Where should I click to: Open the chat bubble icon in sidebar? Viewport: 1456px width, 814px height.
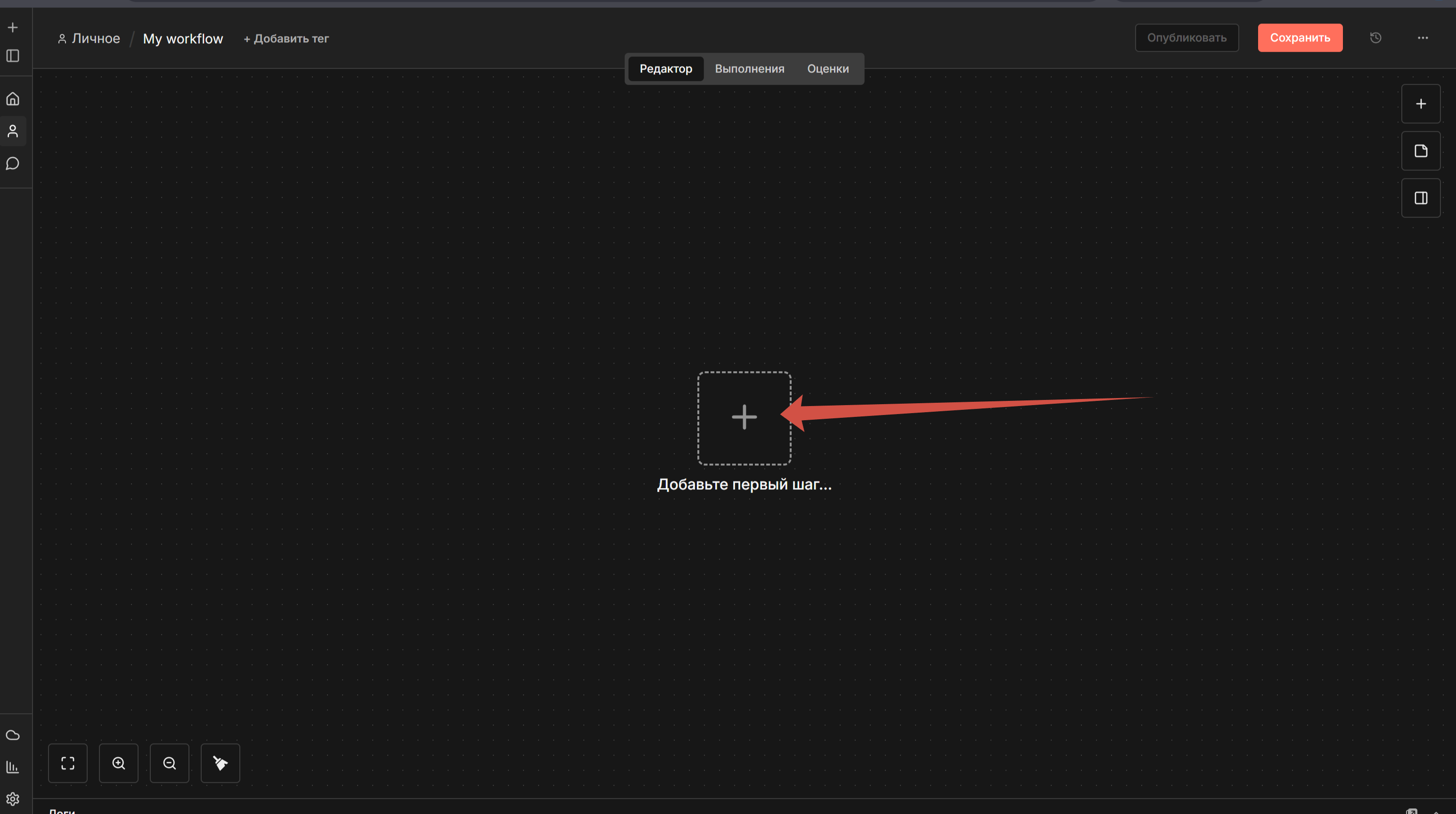click(x=12, y=164)
